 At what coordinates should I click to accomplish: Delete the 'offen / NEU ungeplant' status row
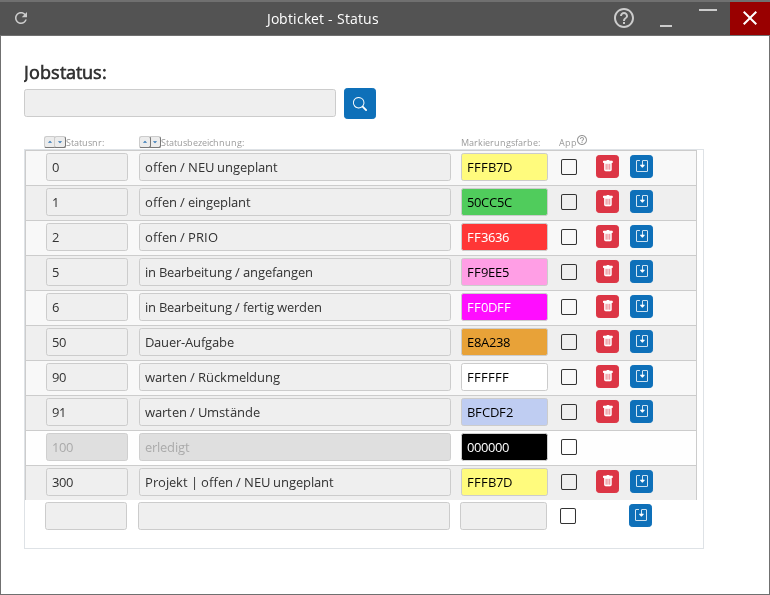coord(607,167)
